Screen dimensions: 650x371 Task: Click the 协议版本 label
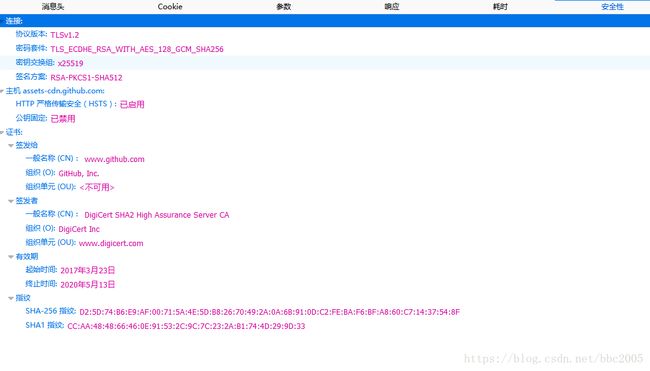tap(32, 34)
